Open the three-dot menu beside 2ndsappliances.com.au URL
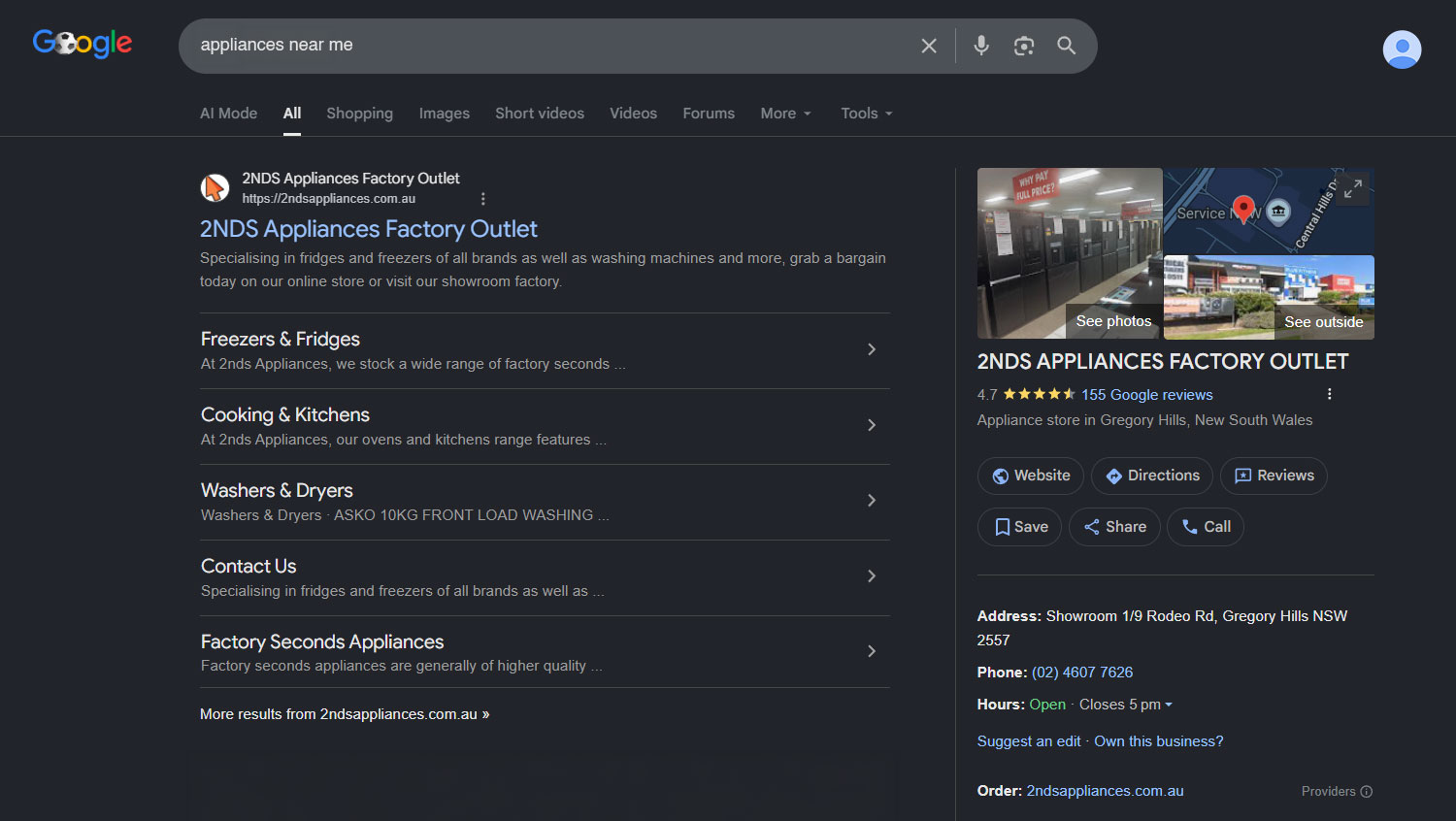 click(x=483, y=198)
